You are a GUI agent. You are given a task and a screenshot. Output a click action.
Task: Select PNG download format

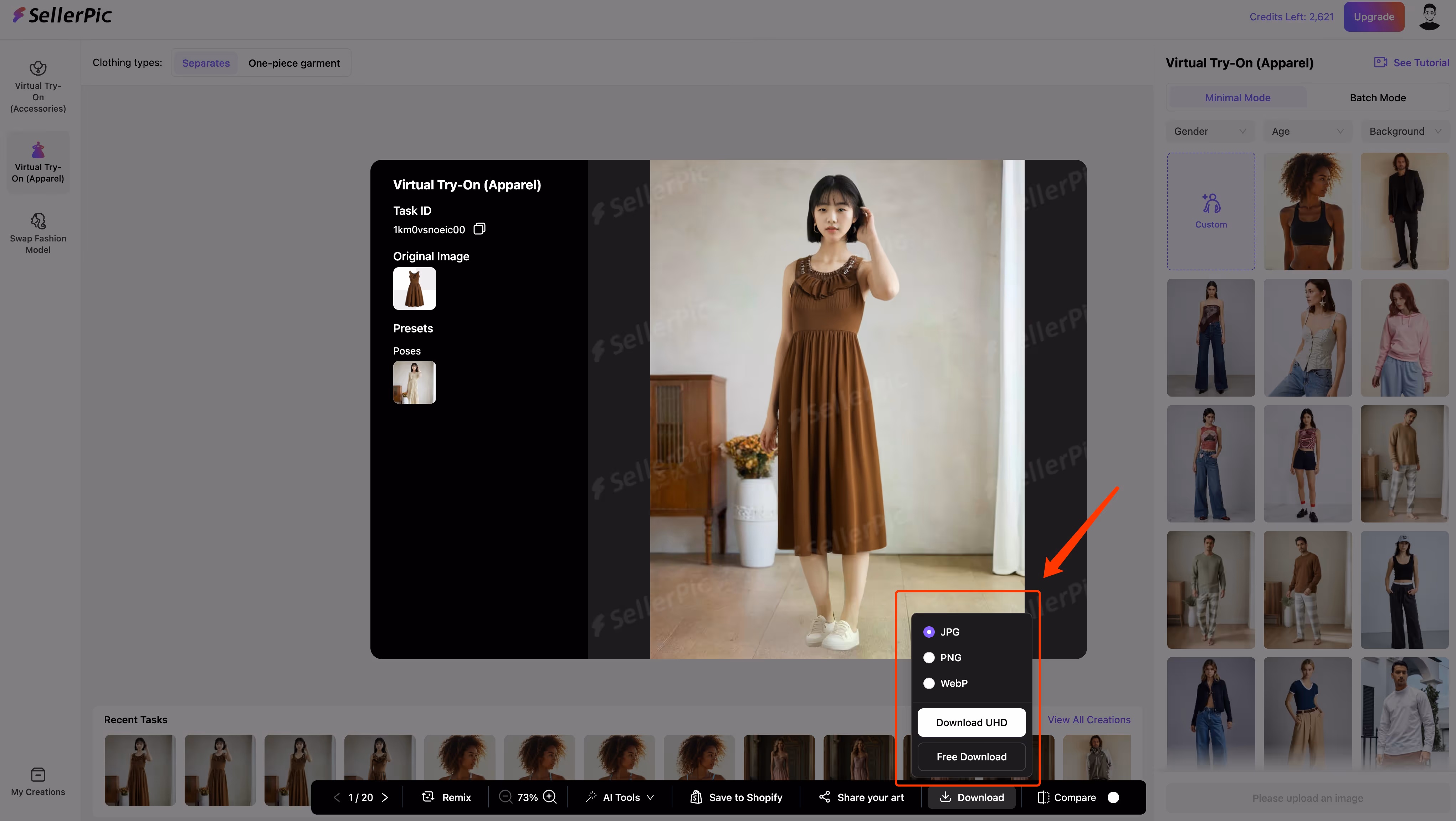pos(929,658)
